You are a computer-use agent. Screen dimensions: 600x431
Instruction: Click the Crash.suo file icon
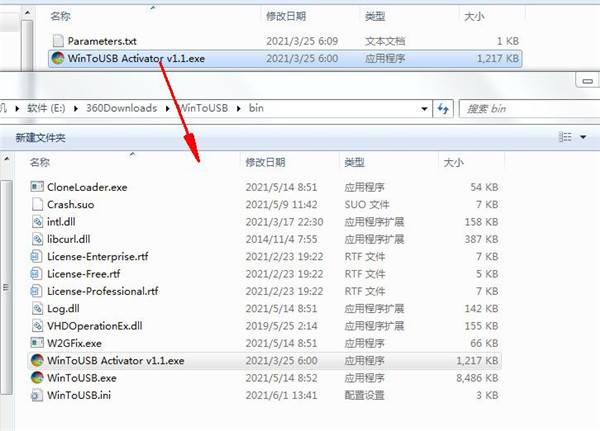37,204
